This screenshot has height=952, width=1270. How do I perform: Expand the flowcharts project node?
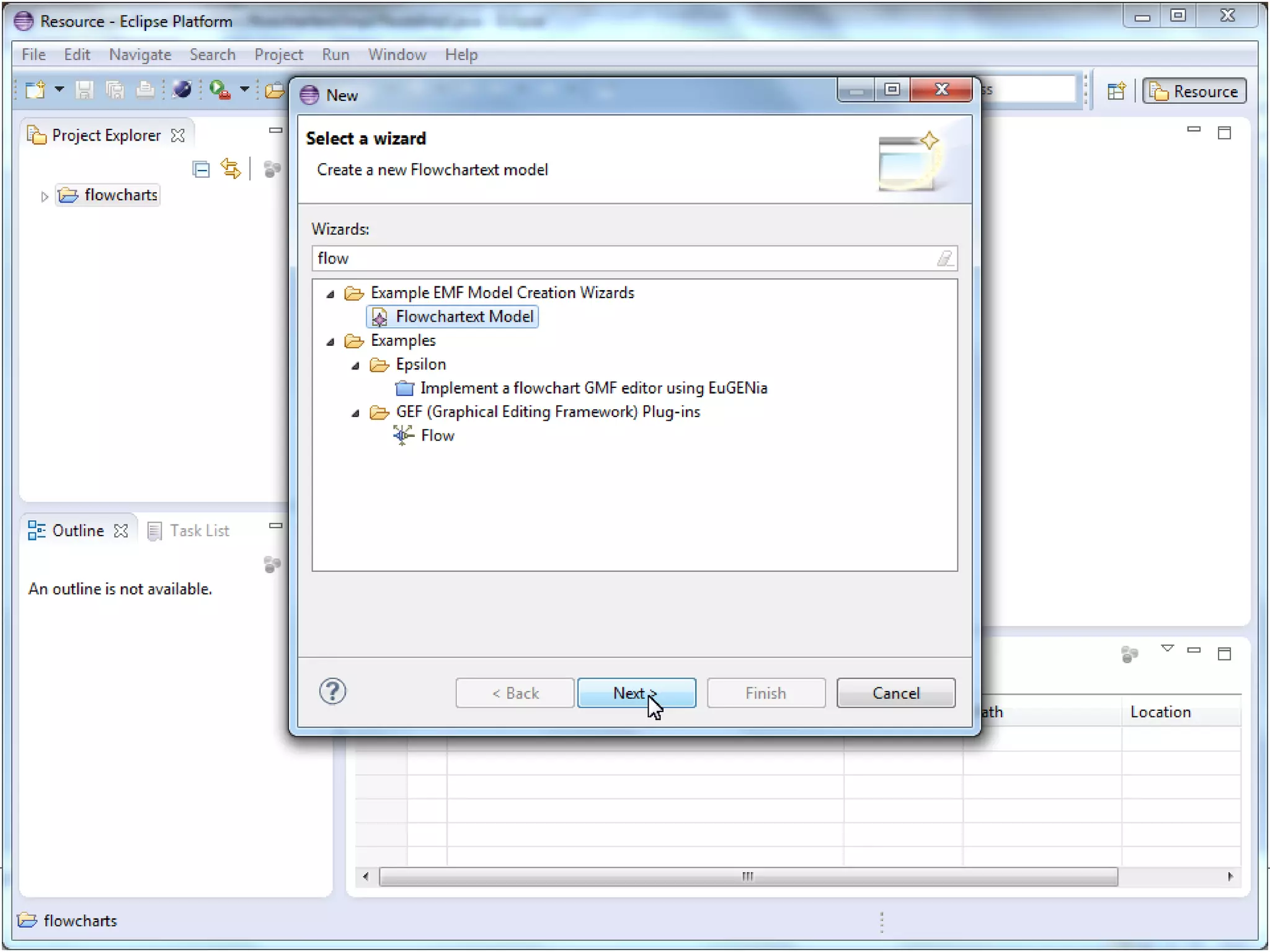pyautogui.click(x=44, y=197)
